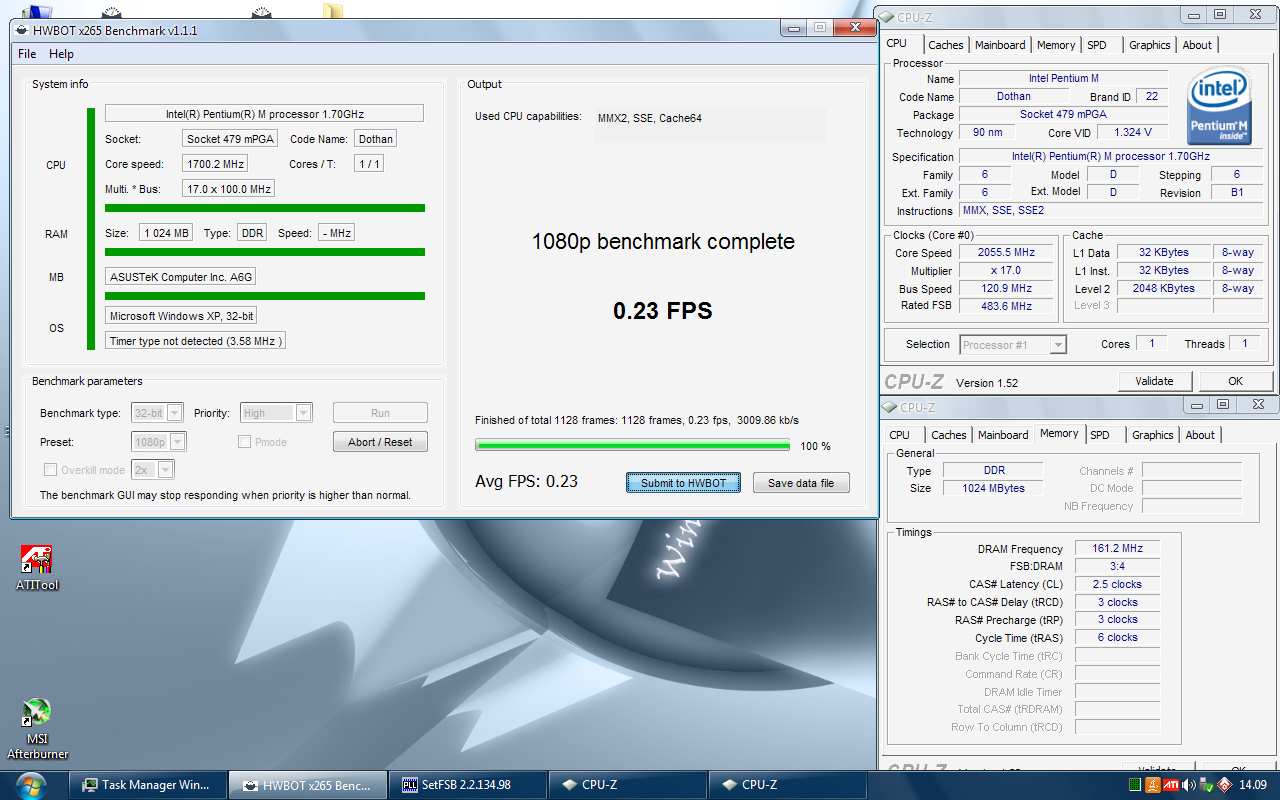Open the ATITool desktop shortcut
The height and width of the screenshot is (800, 1280).
pos(36,569)
